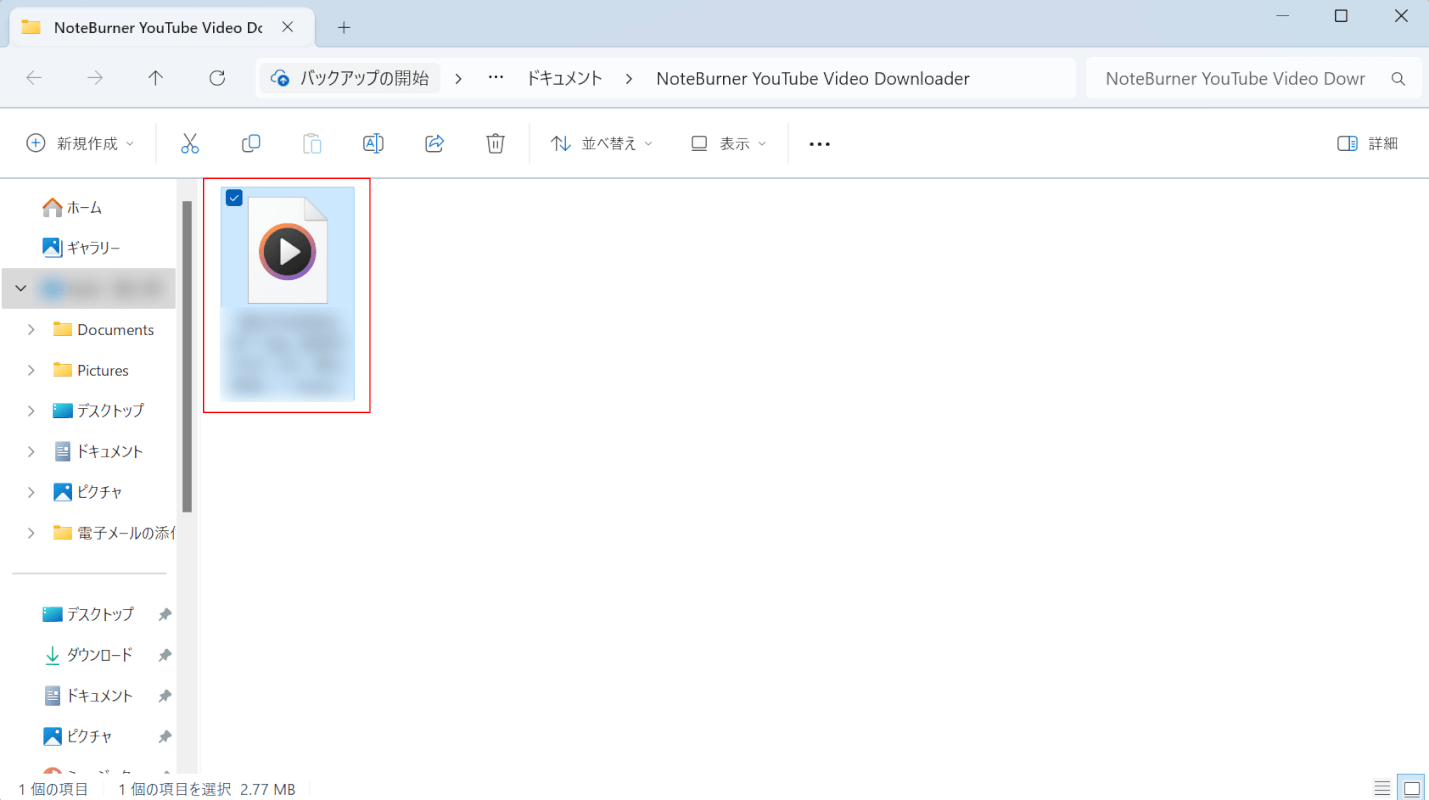Uncheck the selected video file checkbox

[x=234, y=198]
